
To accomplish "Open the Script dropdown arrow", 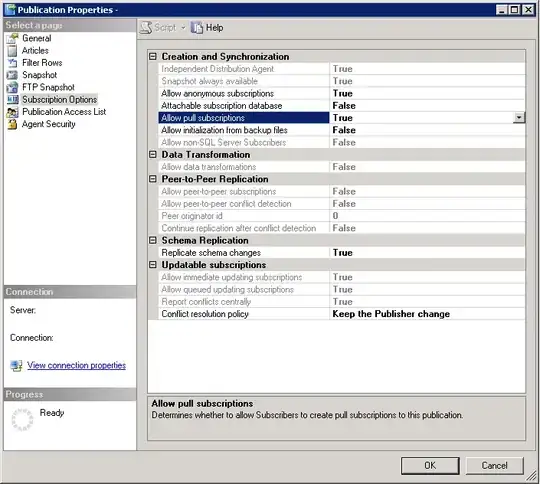I will (183, 28).
